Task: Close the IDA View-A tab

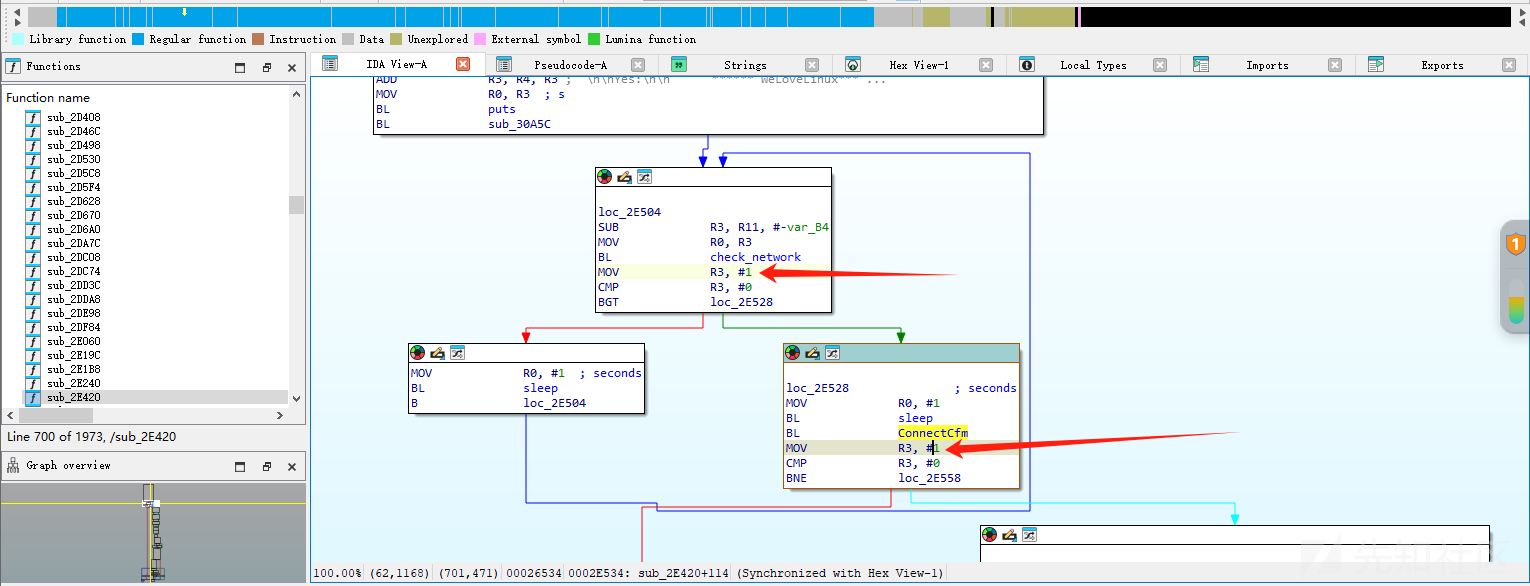Action: 463,64
